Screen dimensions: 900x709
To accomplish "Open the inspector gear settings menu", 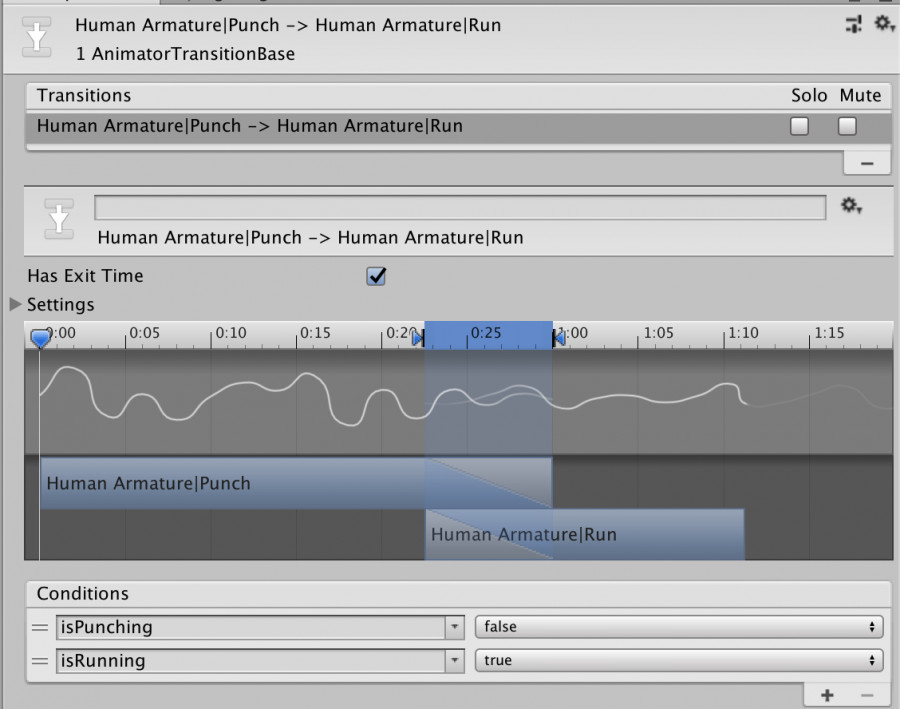I will 884,24.
